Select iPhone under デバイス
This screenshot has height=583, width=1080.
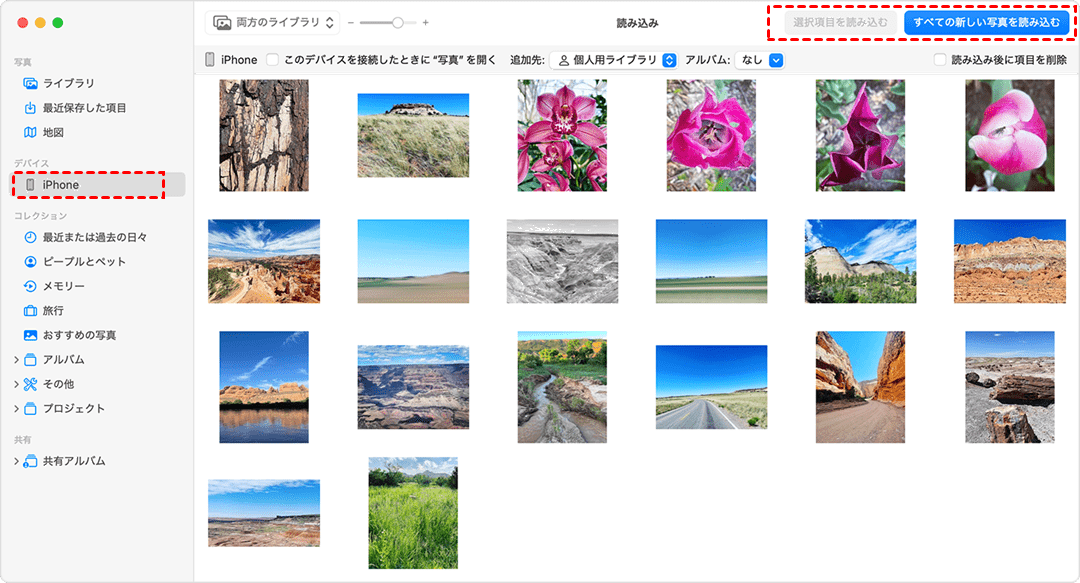(x=96, y=185)
